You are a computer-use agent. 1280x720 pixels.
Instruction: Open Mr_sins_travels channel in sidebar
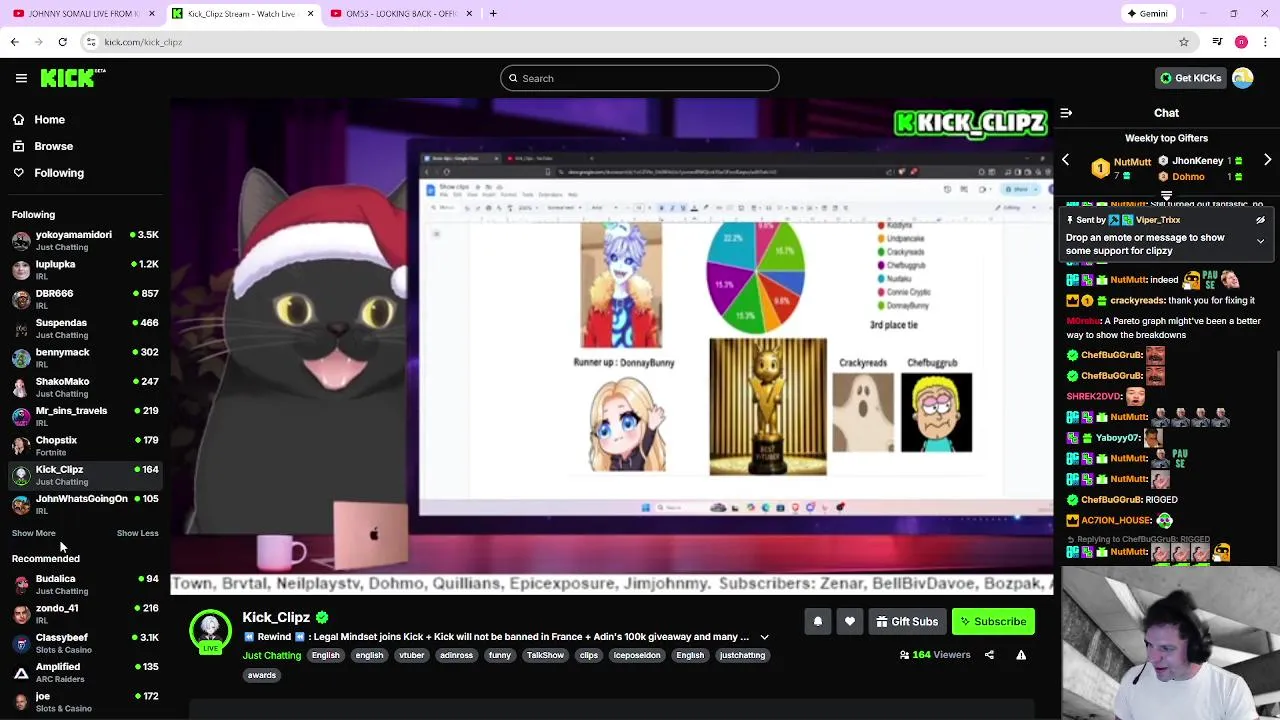[x=85, y=416]
